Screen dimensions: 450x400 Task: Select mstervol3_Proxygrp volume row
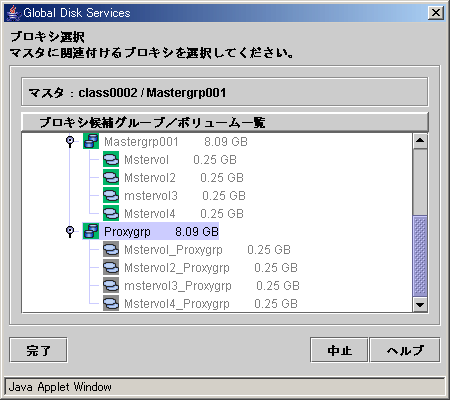201,286
